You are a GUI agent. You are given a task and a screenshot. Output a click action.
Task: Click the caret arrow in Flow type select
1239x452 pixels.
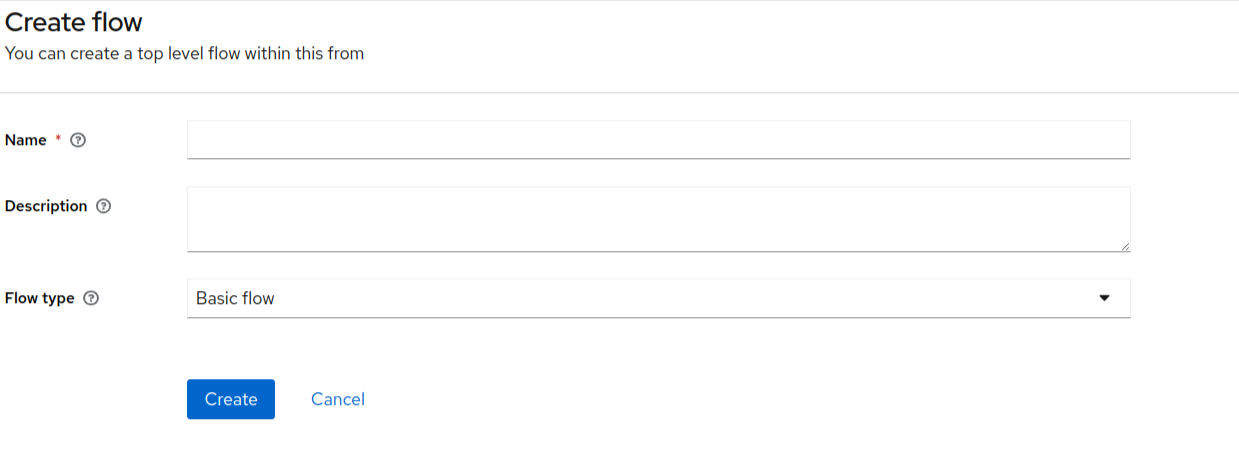pos(1104,298)
